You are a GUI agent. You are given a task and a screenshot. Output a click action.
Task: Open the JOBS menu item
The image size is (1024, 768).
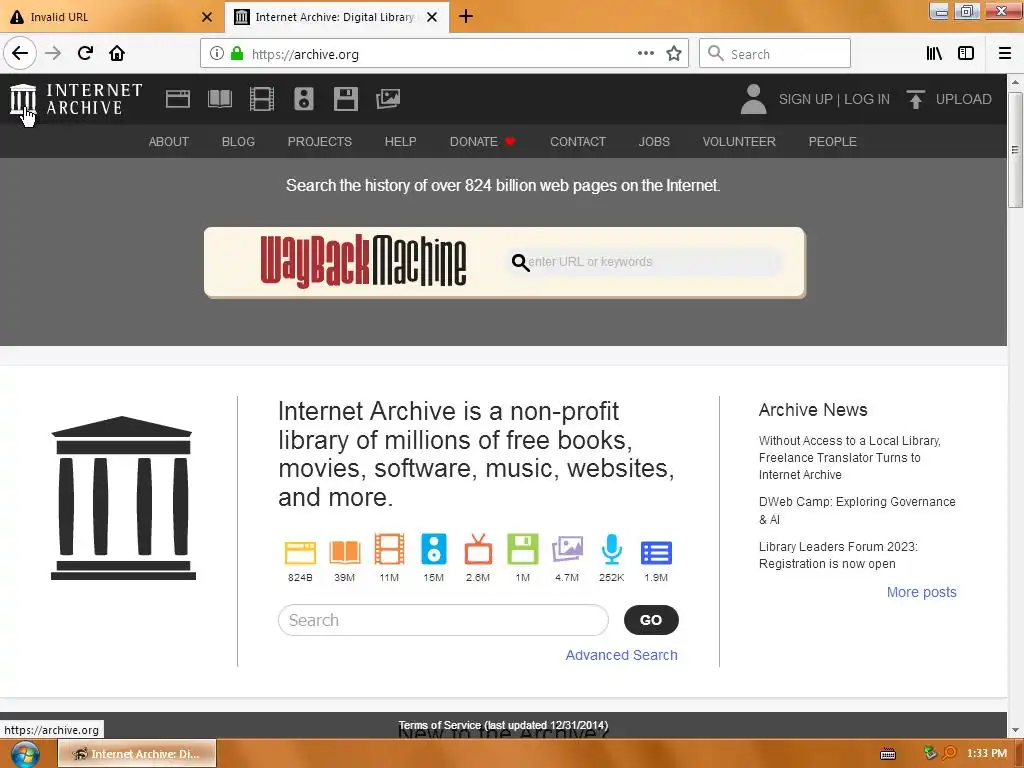tap(654, 142)
